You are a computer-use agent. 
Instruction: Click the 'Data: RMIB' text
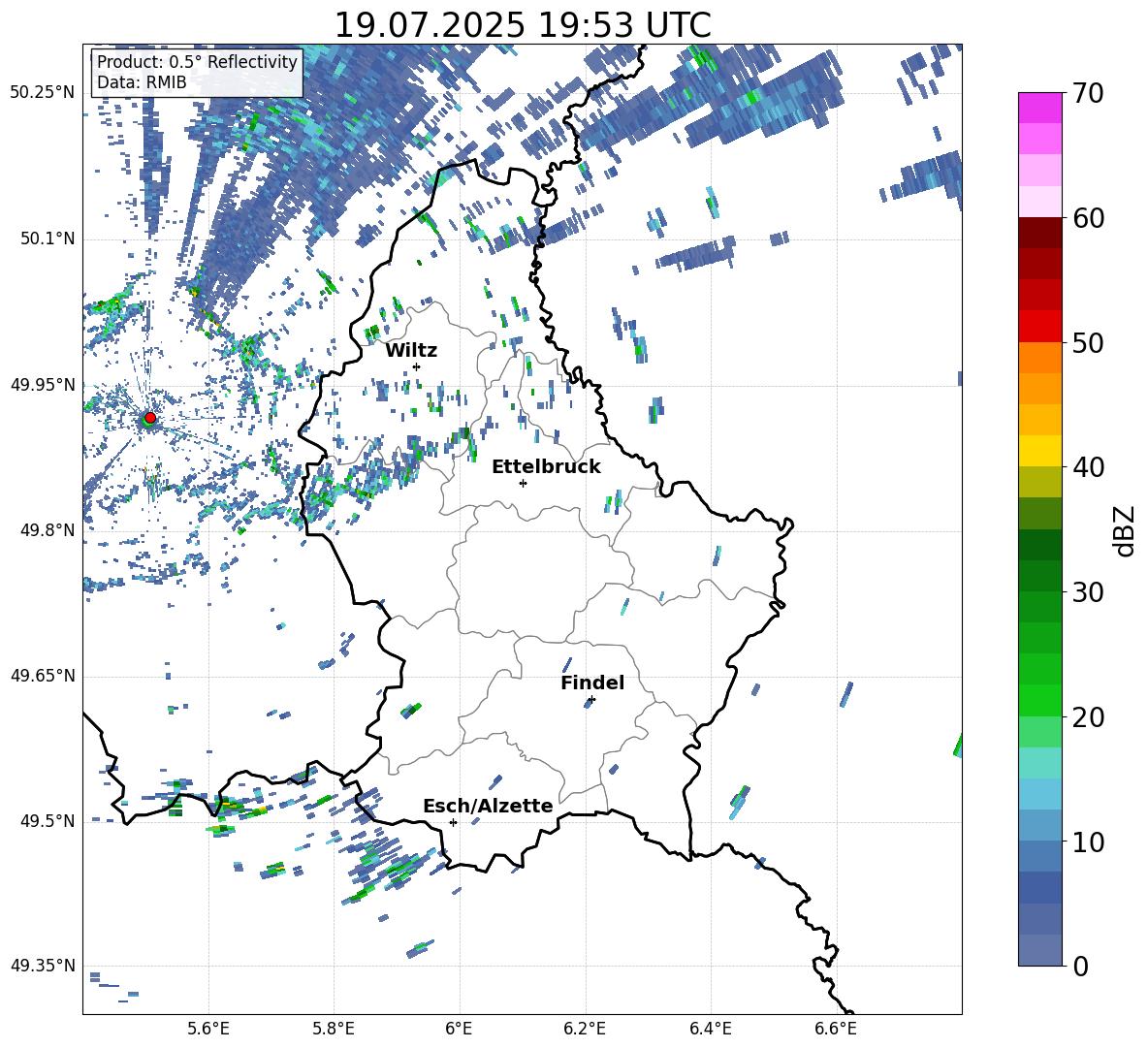coord(142,82)
